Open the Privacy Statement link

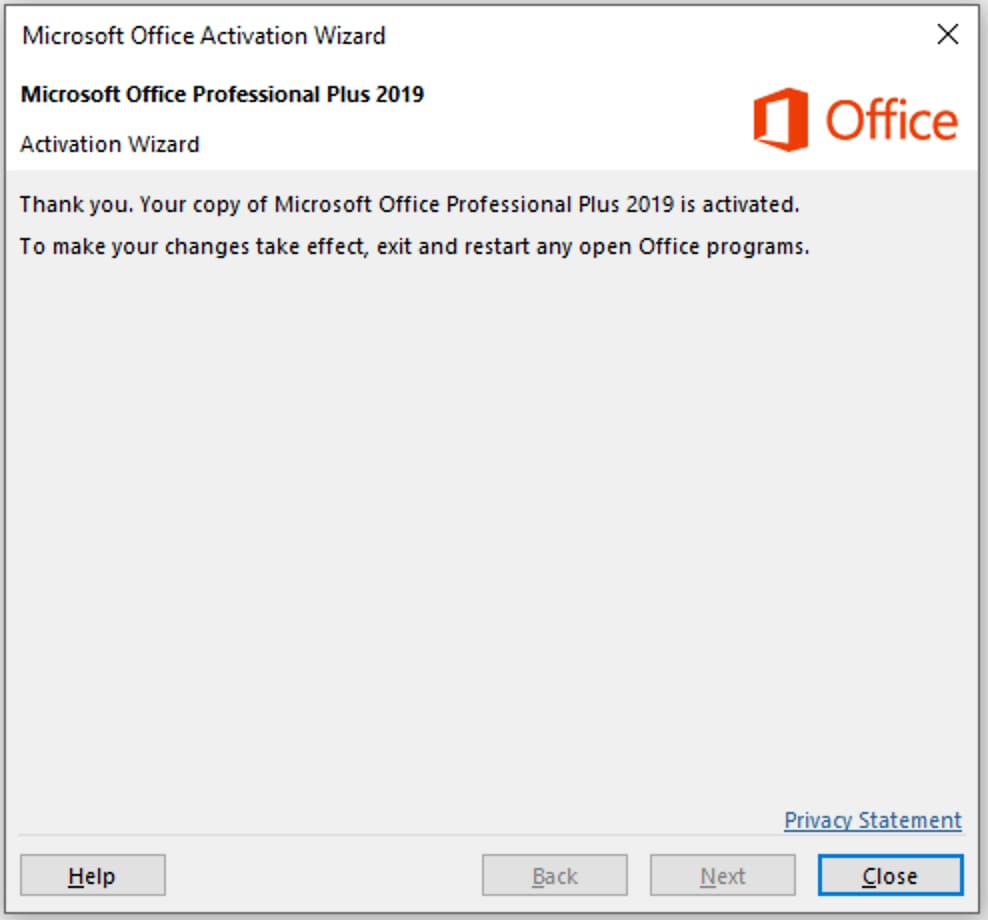pos(872,820)
